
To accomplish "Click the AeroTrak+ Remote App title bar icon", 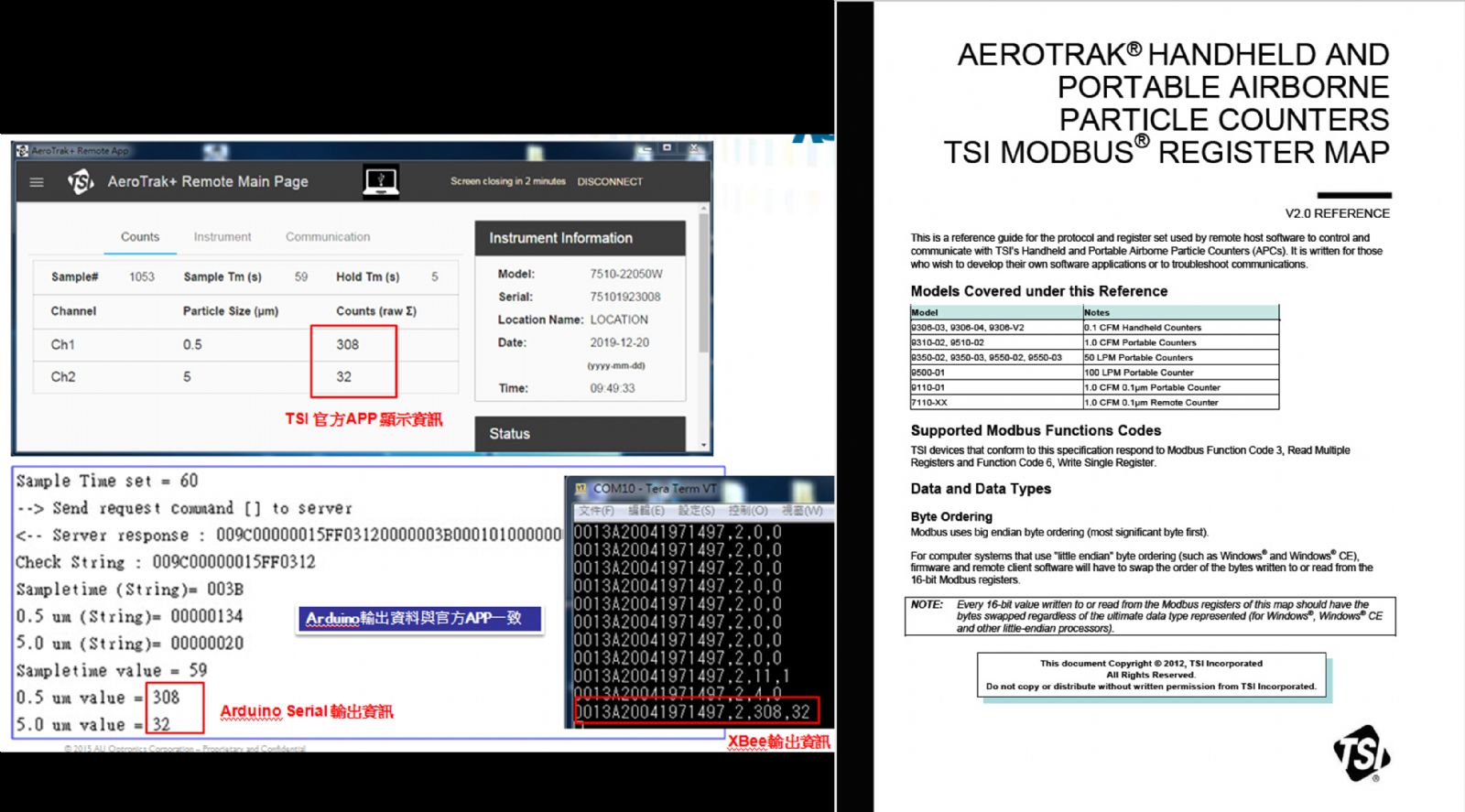I will click(x=22, y=150).
